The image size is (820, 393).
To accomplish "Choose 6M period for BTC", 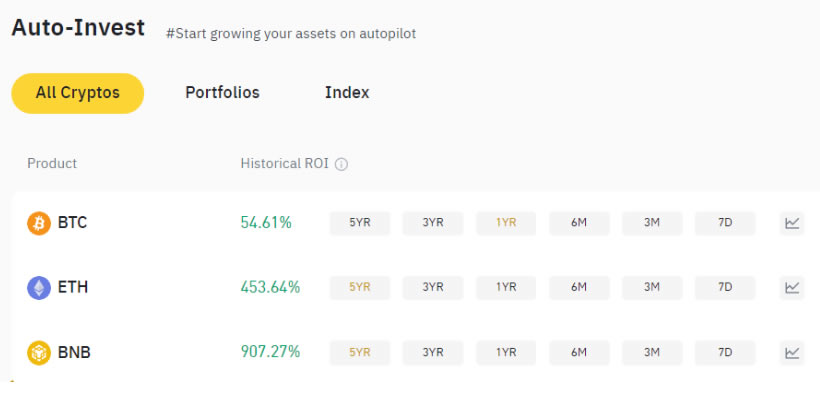I will pos(579,223).
